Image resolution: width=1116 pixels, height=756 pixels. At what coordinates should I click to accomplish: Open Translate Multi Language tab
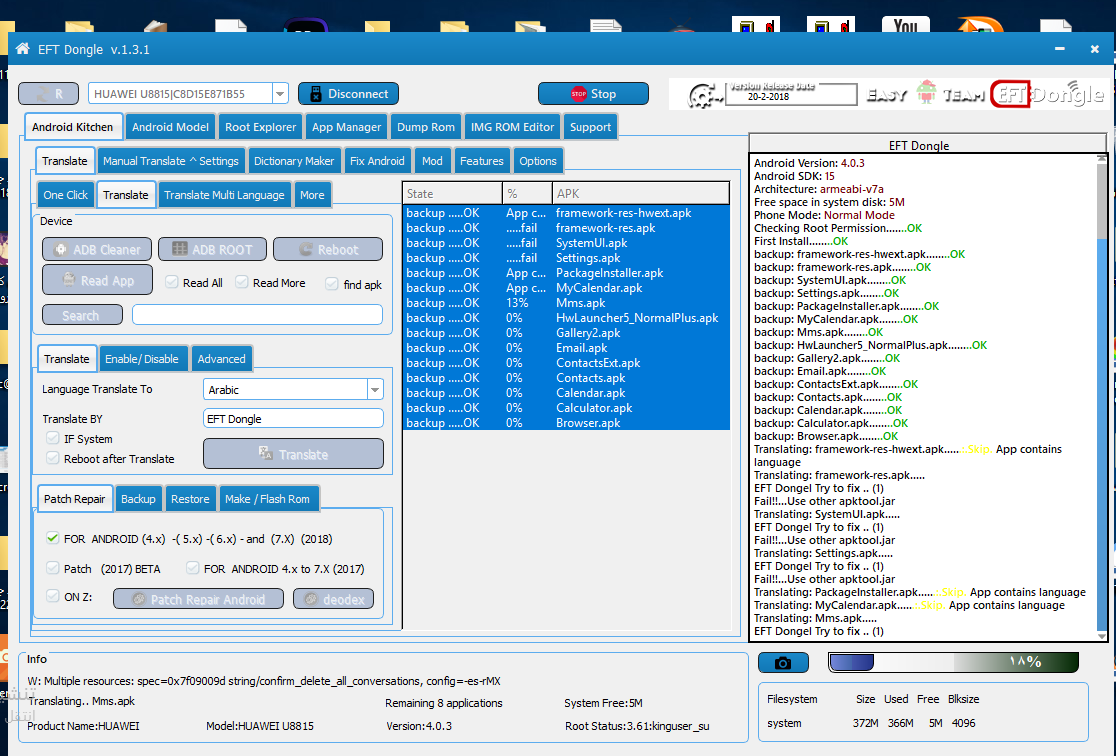pyautogui.click(x=224, y=195)
